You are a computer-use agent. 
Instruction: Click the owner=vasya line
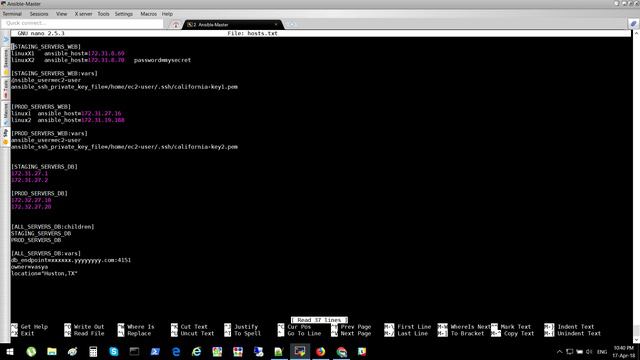pos(29,267)
